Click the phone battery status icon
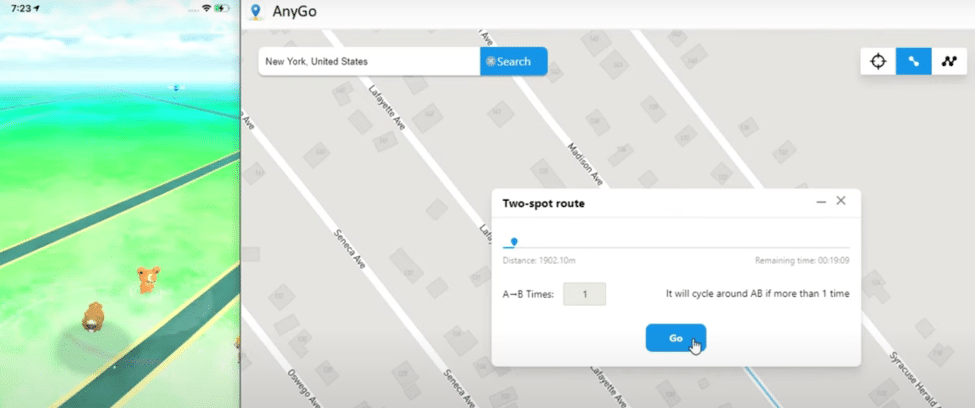Viewport: 977px width, 408px height. (x=222, y=8)
